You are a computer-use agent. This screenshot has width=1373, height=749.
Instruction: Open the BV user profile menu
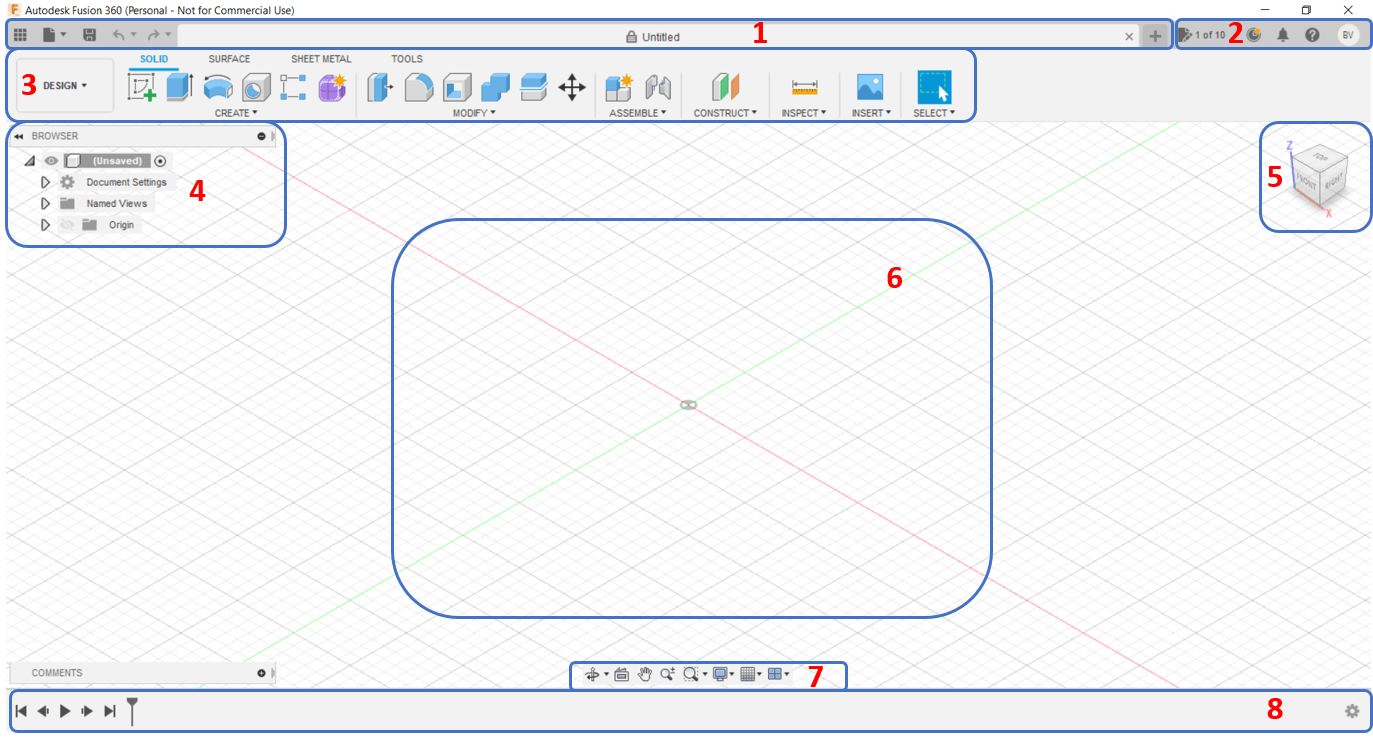click(1348, 35)
